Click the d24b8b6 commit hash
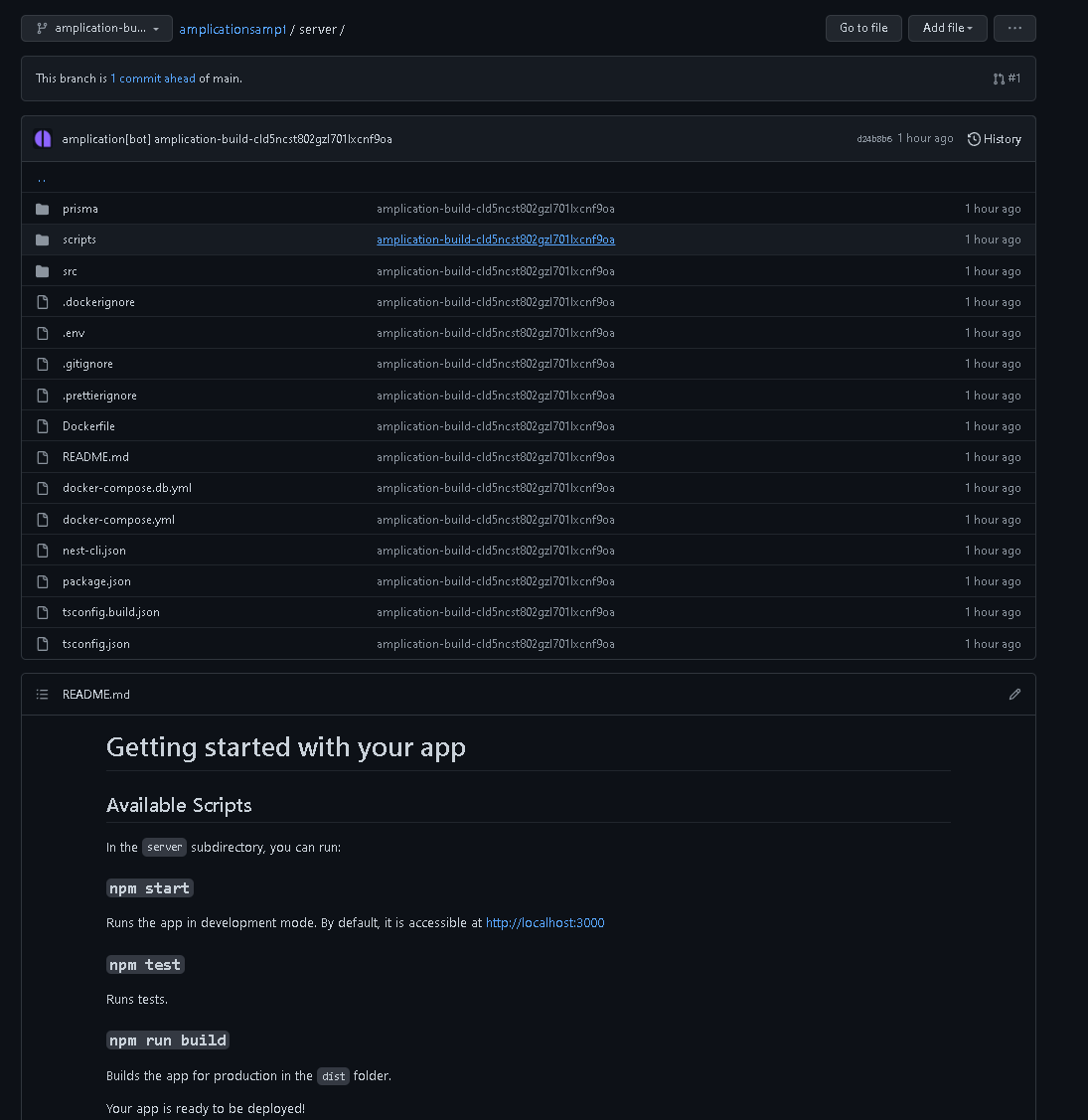1088x1120 pixels. coord(873,139)
